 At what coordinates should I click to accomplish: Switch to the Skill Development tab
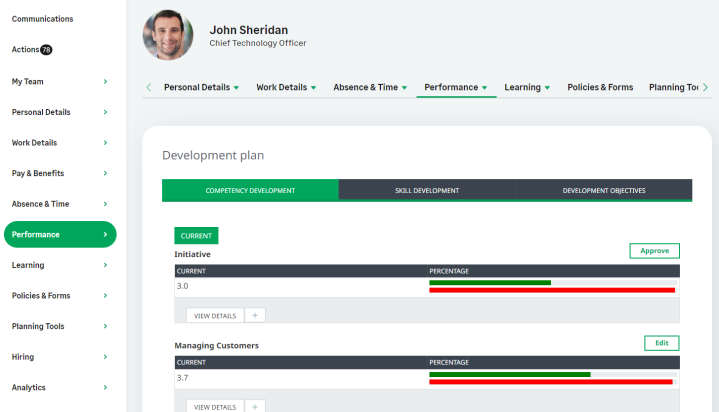pyautogui.click(x=427, y=190)
